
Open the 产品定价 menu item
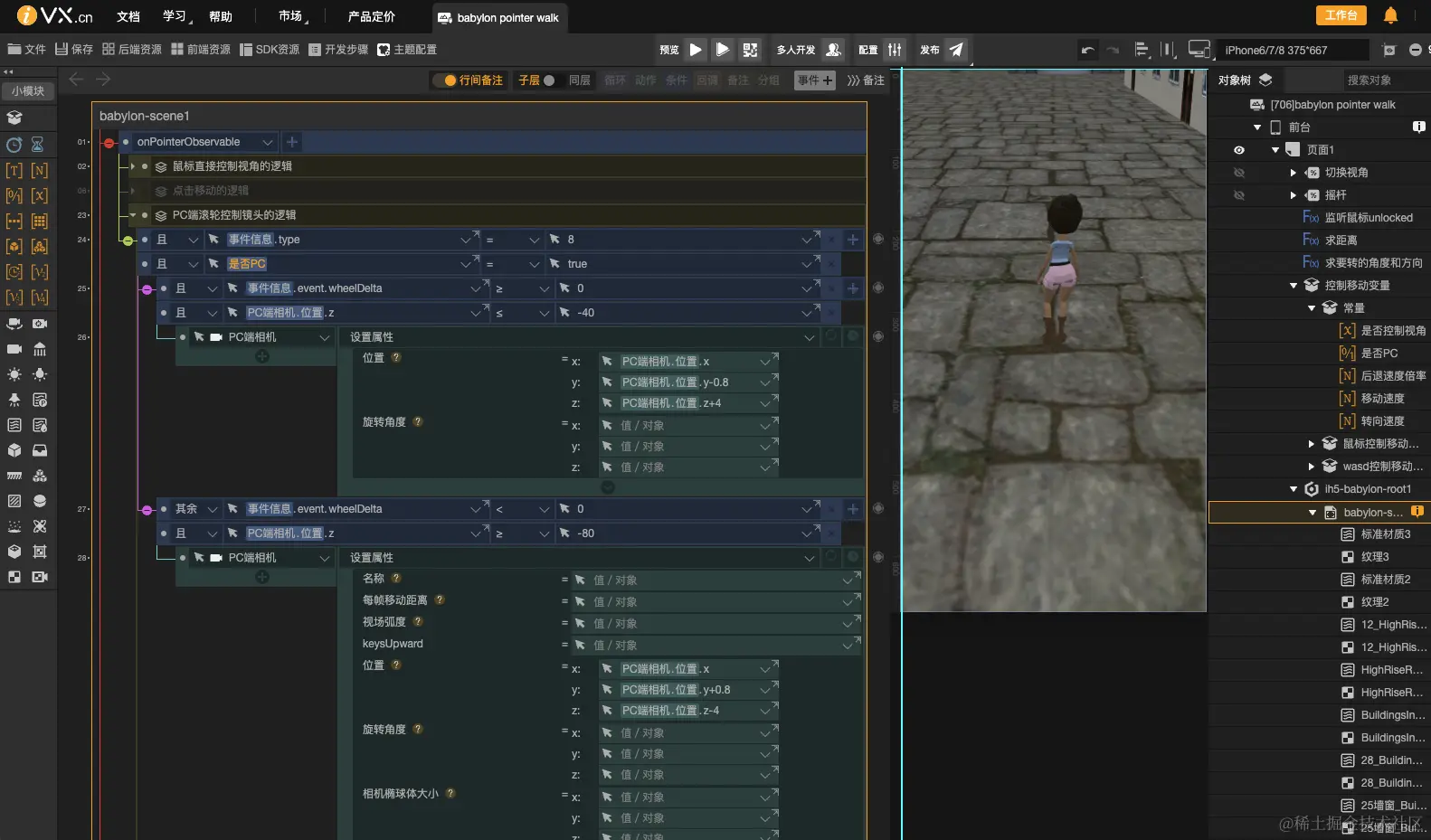point(372,16)
